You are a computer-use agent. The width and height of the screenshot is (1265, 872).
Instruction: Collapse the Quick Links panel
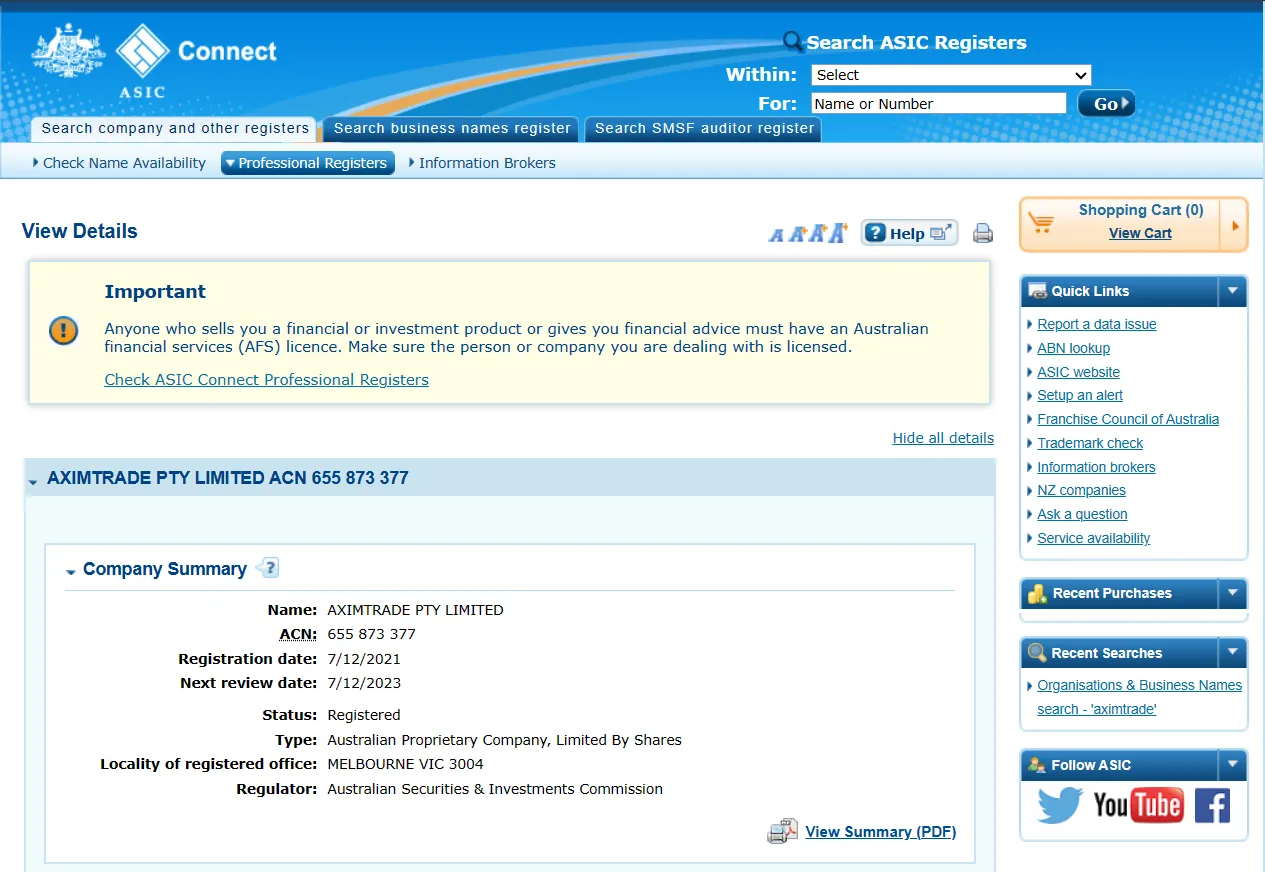(1232, 291)
